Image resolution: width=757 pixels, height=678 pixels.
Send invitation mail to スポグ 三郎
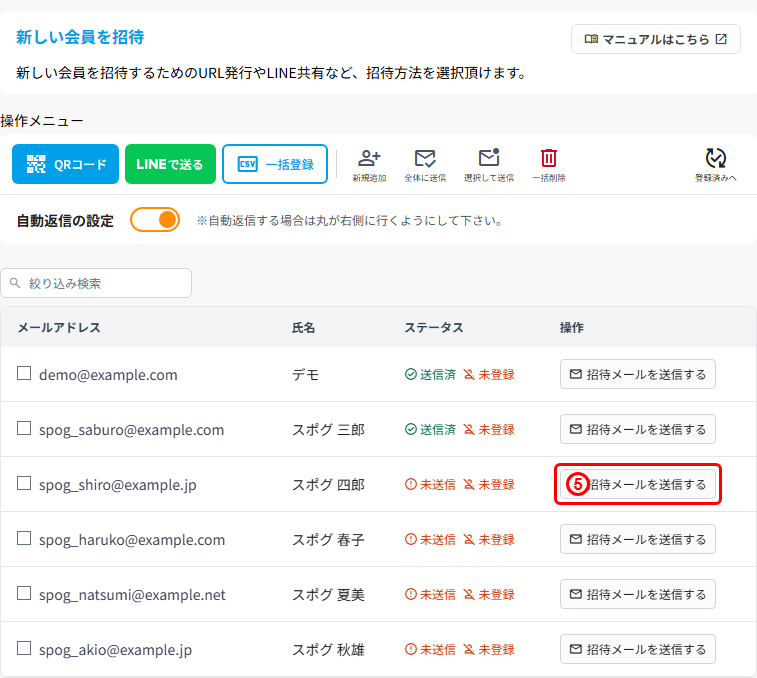[638, 429]
